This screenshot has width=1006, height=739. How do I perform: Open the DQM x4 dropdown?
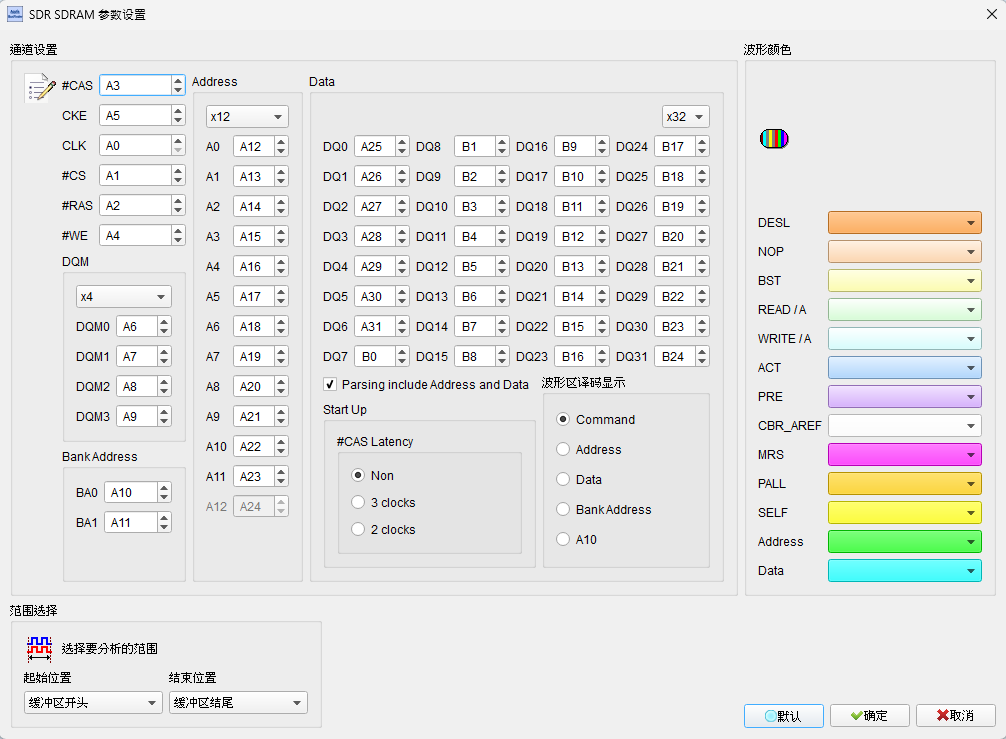(x=123, y=296)
